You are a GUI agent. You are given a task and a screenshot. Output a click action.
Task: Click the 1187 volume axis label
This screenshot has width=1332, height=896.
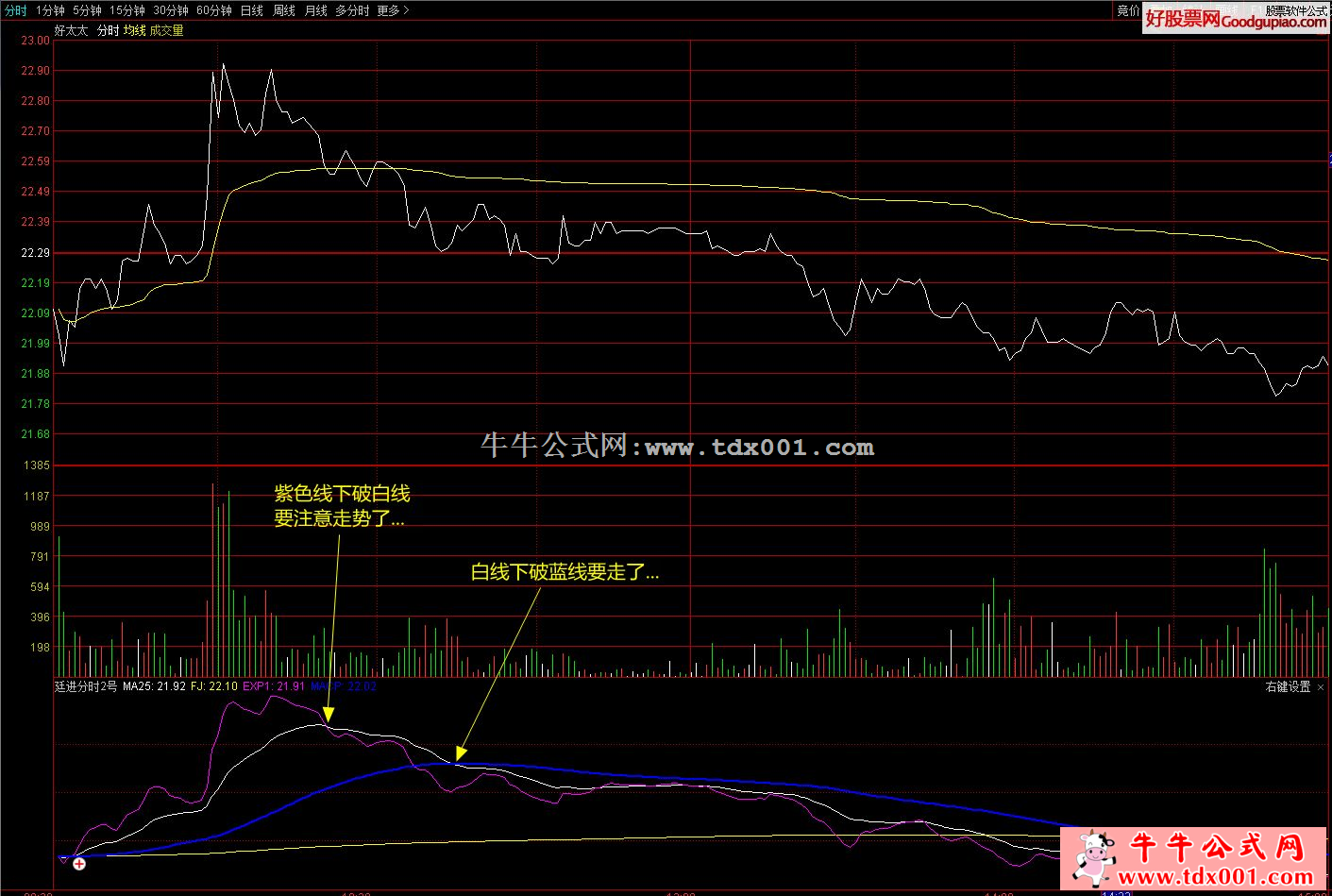point(37,497)
